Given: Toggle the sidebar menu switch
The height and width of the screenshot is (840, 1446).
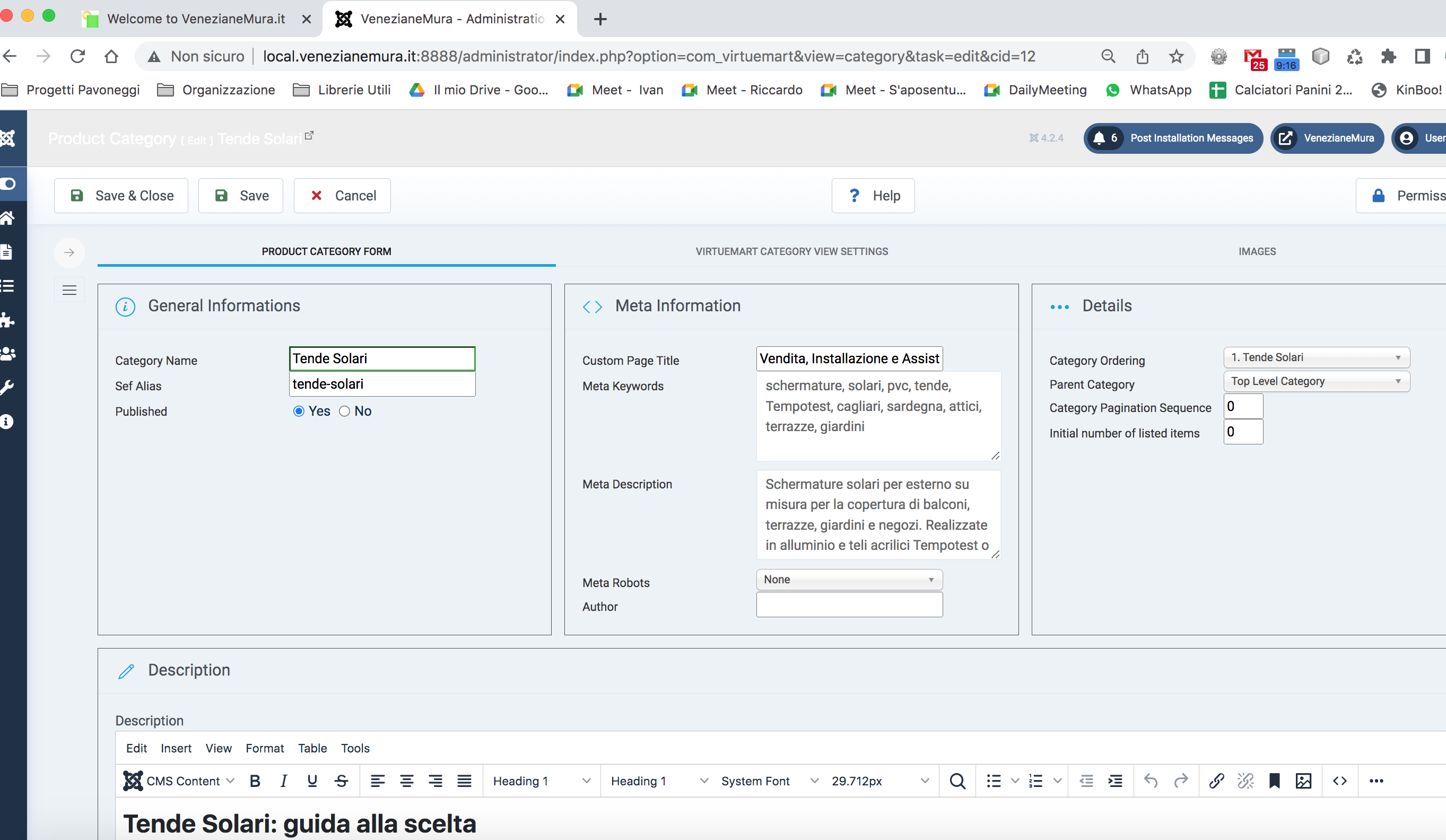Looking at the screenshot, I should [8, 183].
